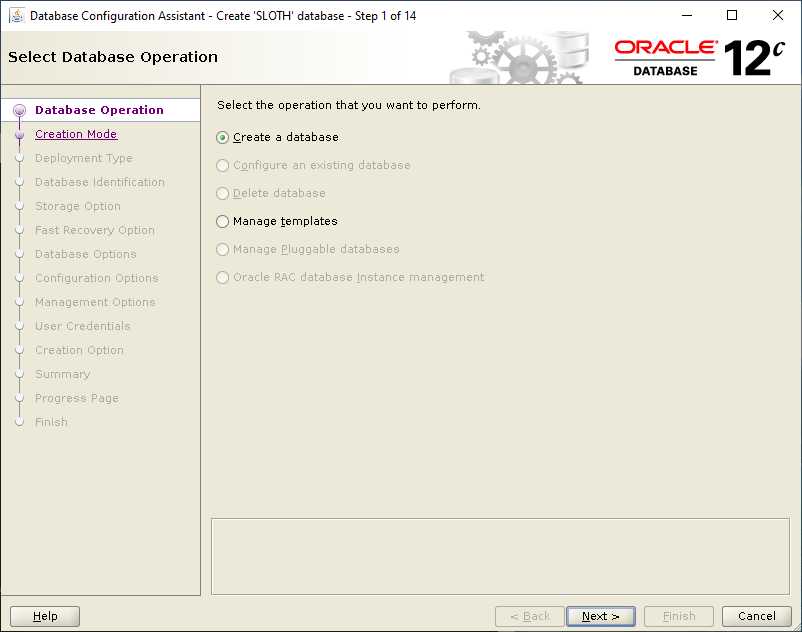Viewport: 802px width, 632px height.
Task: Click the Database Options step
Action: (x=85, y=254)
